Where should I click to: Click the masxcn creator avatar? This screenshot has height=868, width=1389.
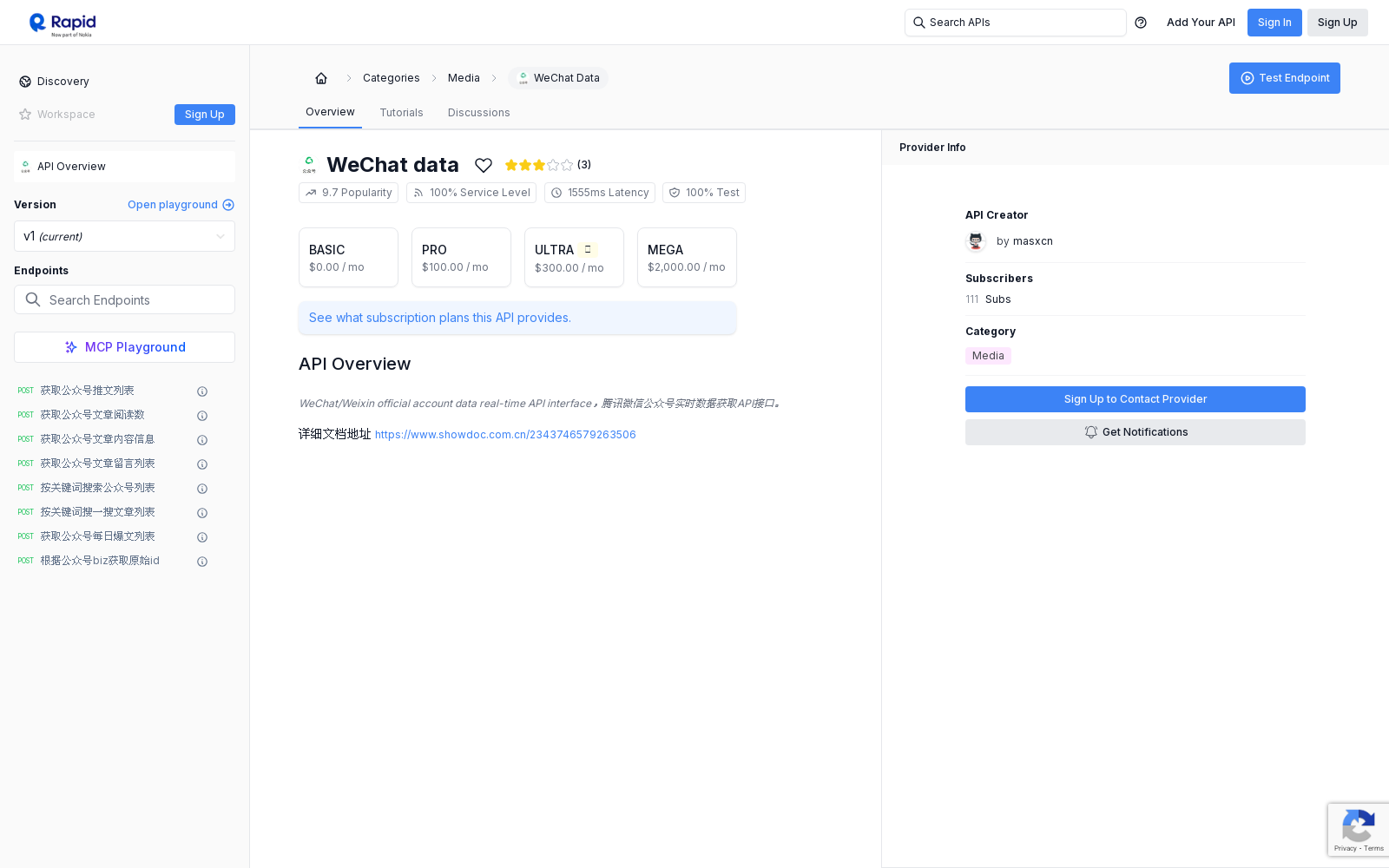coord(976,241)
